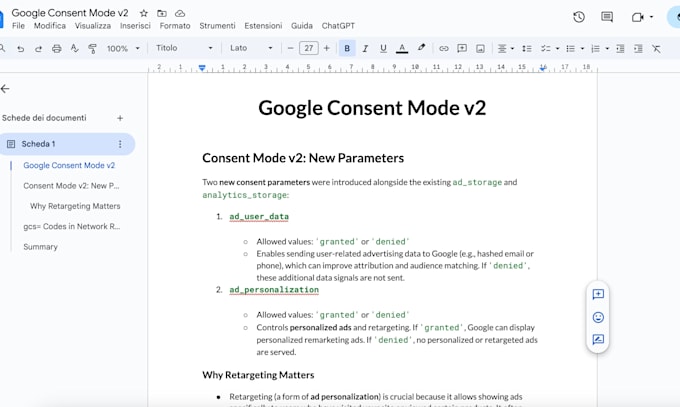
Task: Decrease indent of the paragraph
Action: 620,49
